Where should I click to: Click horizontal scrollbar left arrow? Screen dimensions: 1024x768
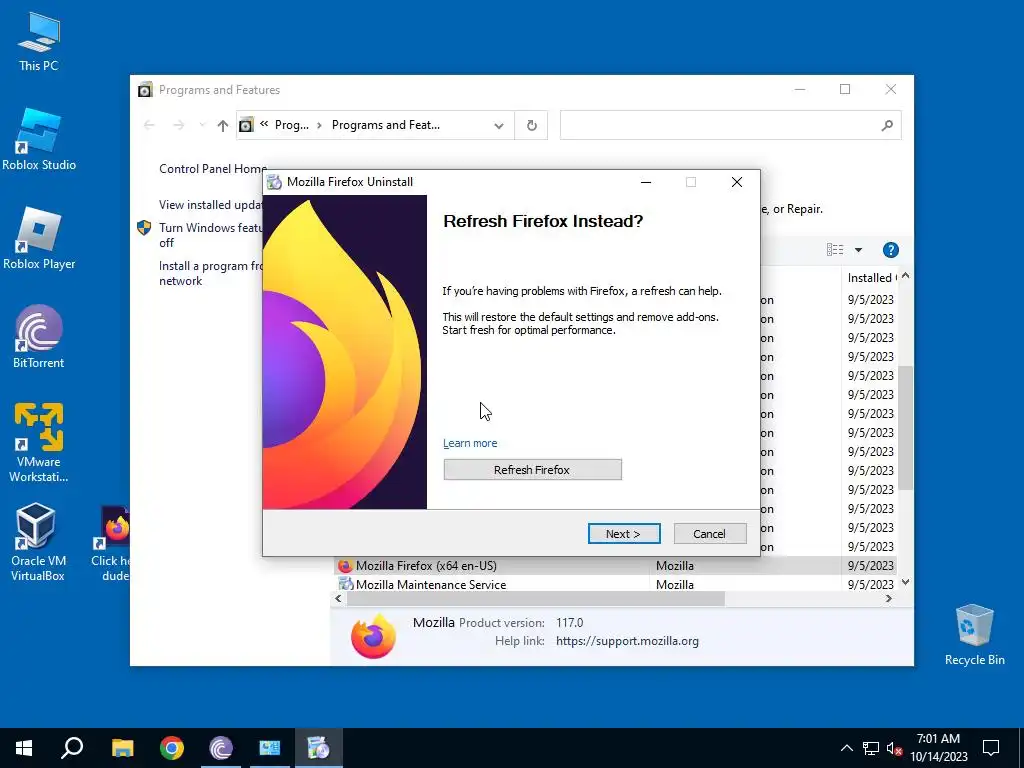[338, 598]
